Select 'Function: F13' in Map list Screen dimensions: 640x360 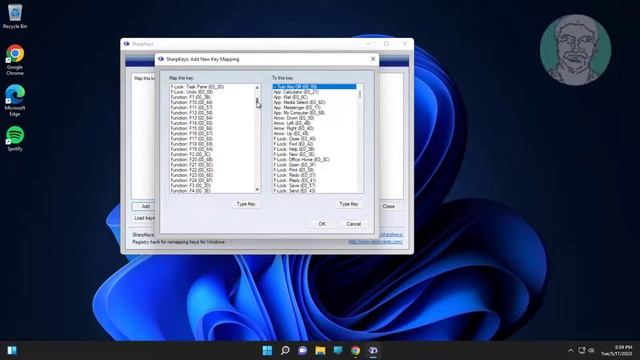click(191, 118)
